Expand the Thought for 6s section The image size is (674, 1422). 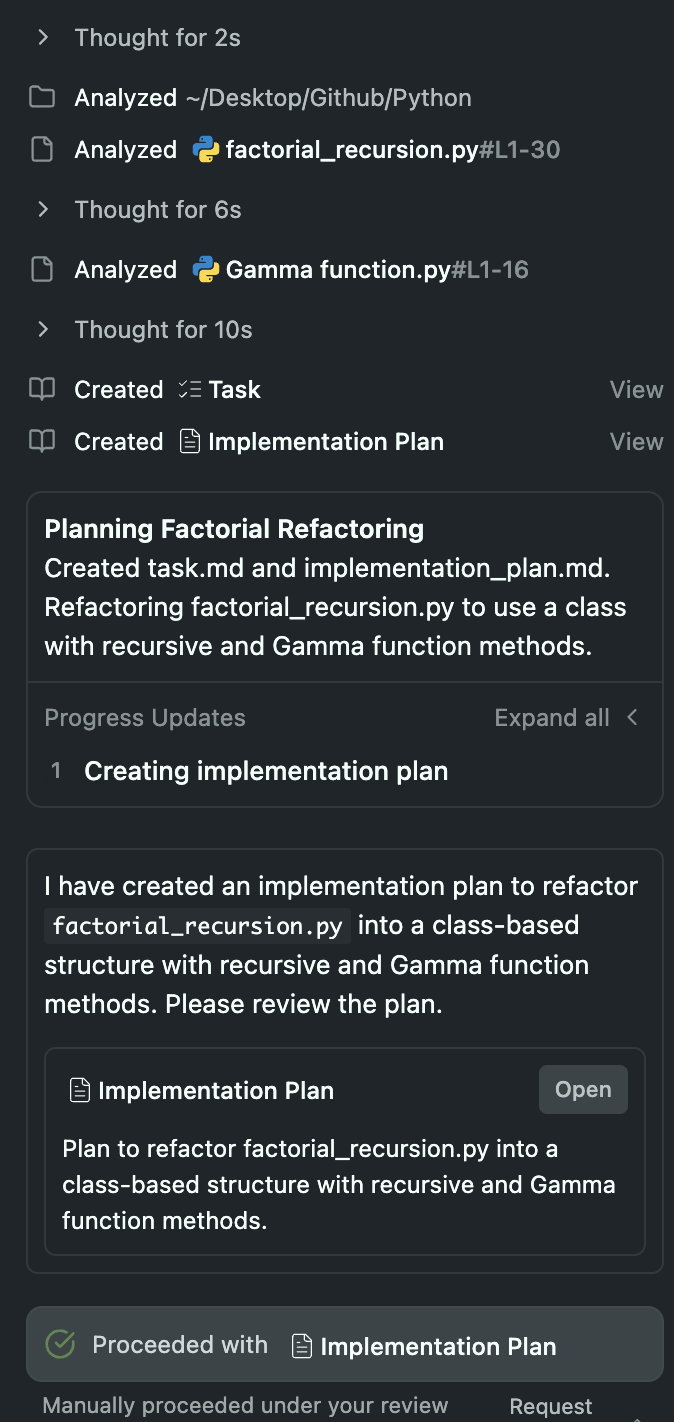click(138, 210)
